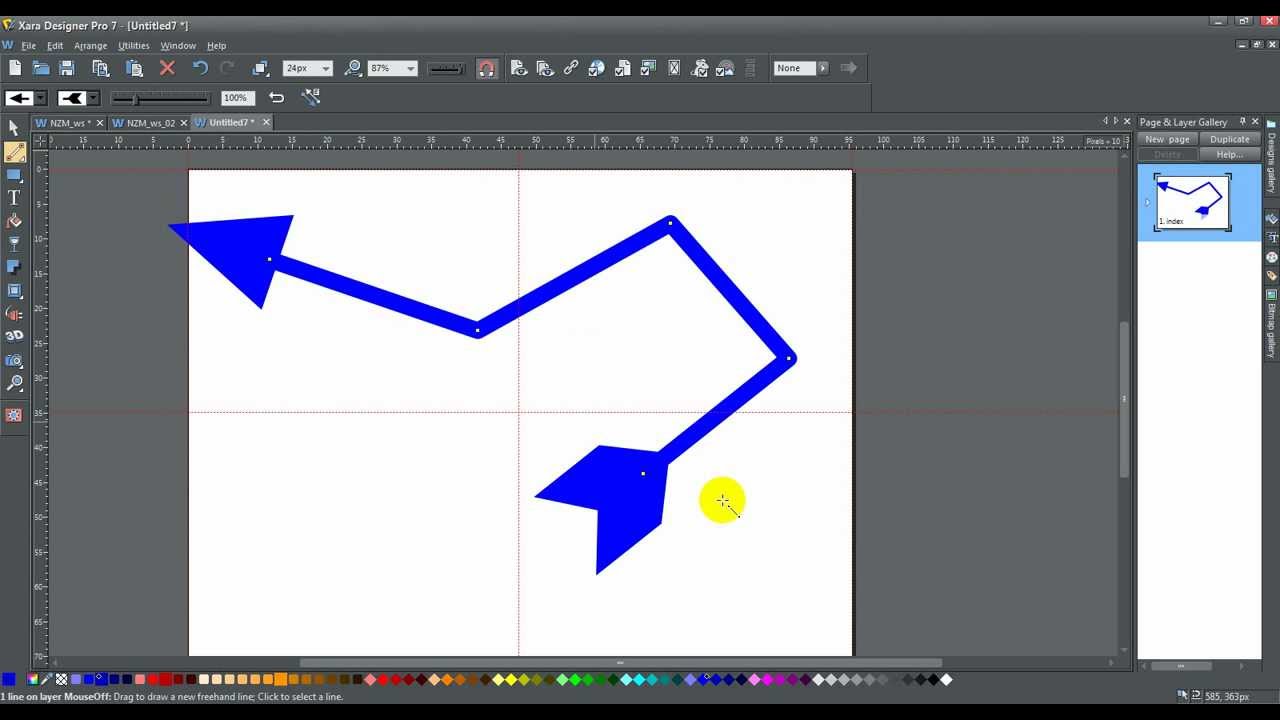
Task: Select the 1. index page thumbnail
Action: coord(1193,202)
